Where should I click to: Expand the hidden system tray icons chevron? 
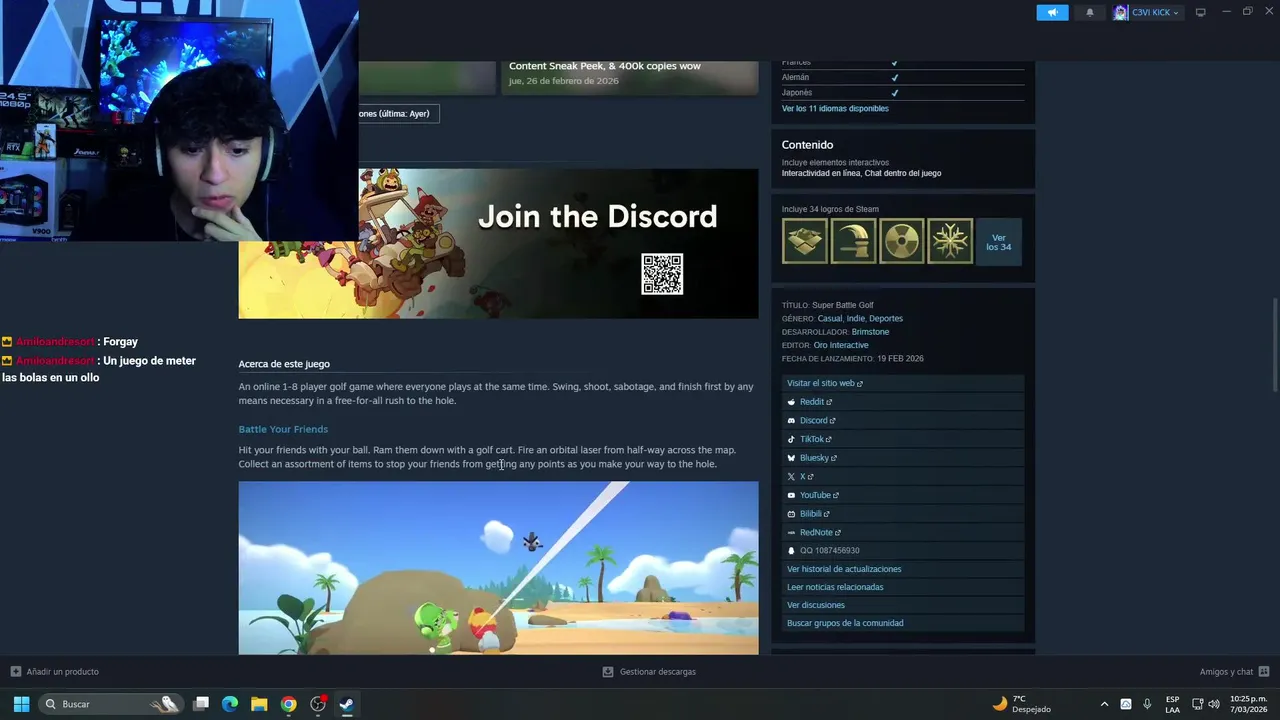pos(1104,704)
